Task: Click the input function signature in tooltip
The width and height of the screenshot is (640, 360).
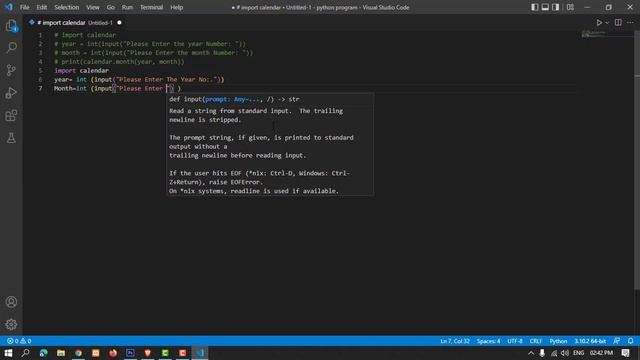Action: tap(234, 99)
